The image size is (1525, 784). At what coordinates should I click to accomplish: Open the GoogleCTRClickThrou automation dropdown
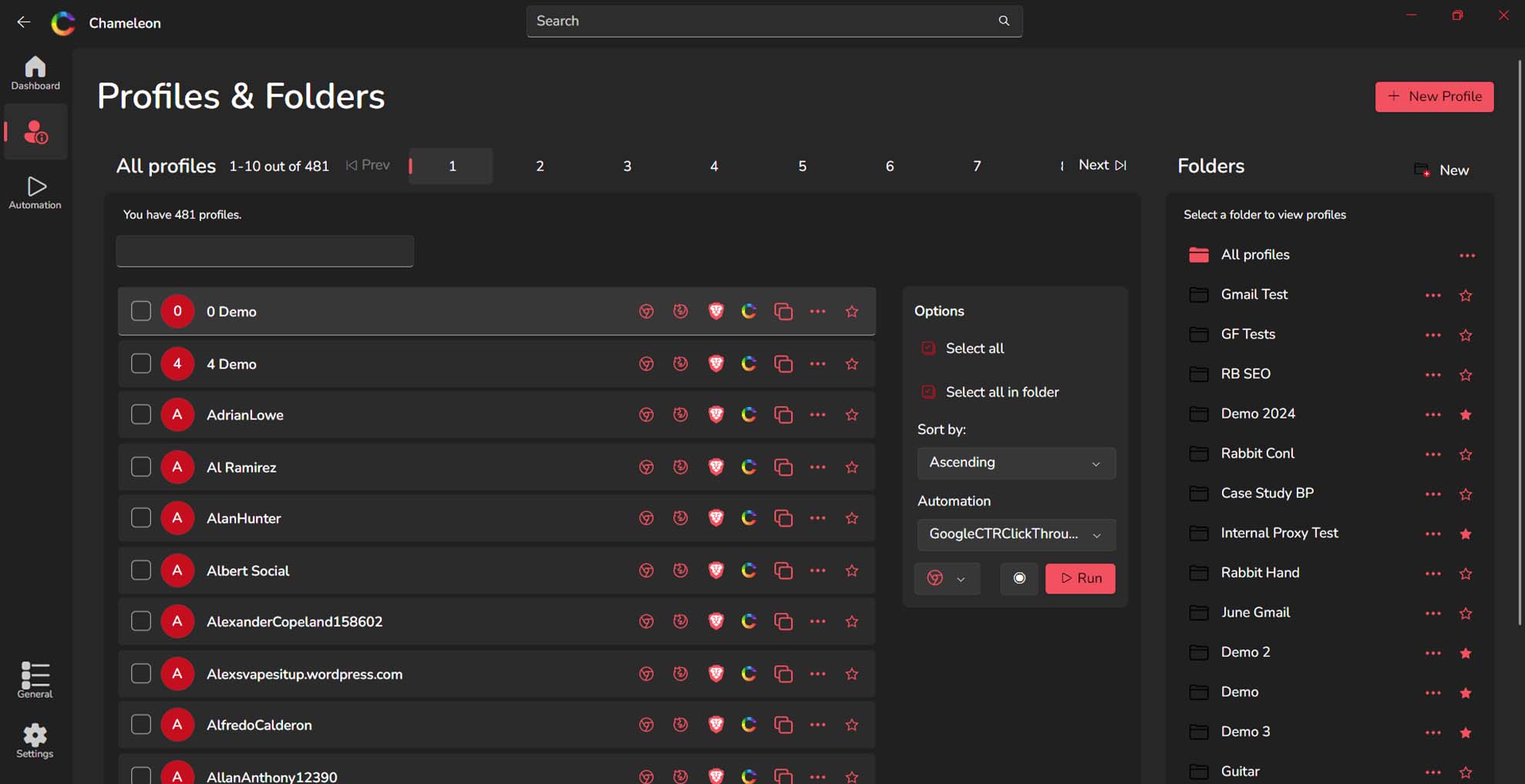[x=1016, y=534]
